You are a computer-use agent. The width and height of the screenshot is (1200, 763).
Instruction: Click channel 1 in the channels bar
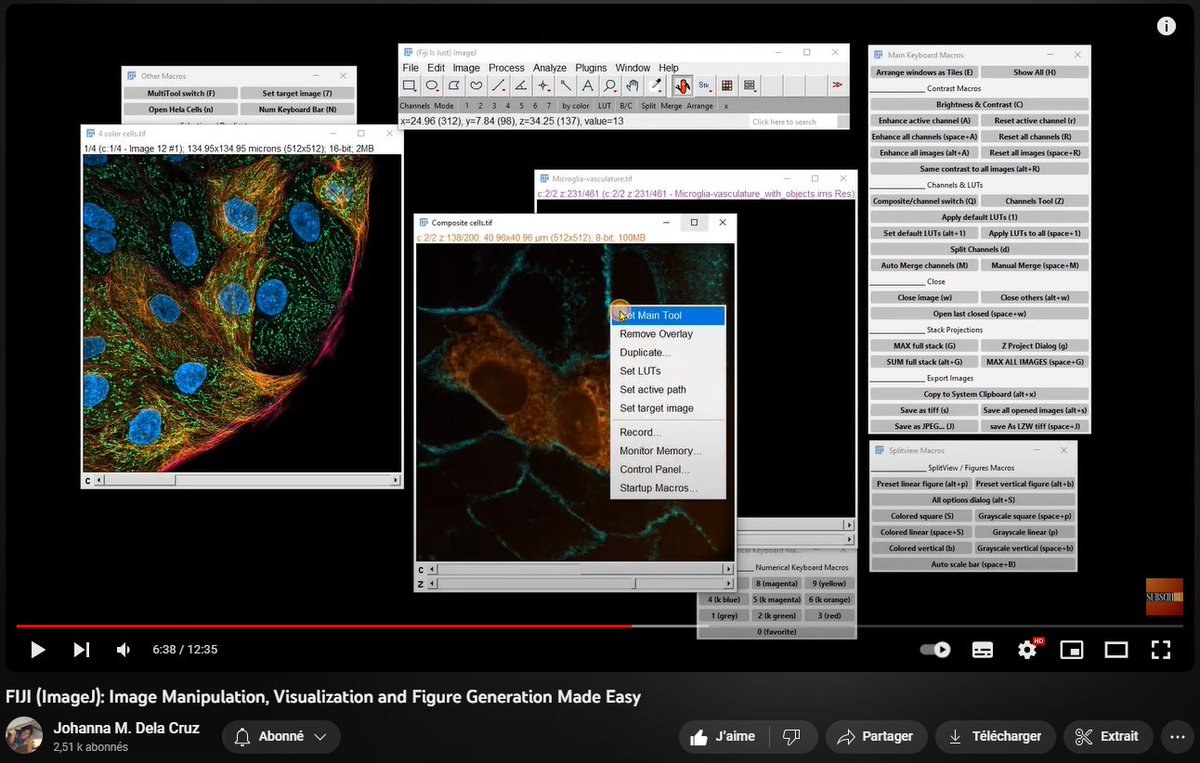click(466, 105)
